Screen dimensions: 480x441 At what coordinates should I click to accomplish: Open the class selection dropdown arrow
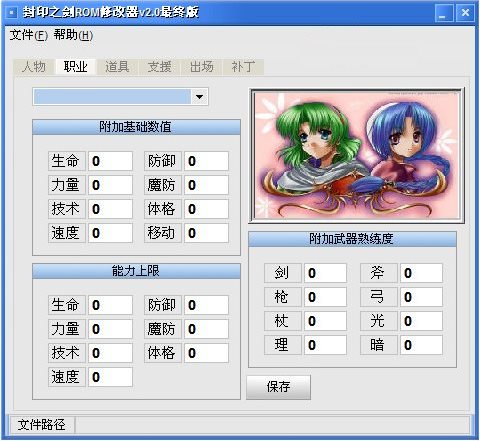(x=199, y=97)
